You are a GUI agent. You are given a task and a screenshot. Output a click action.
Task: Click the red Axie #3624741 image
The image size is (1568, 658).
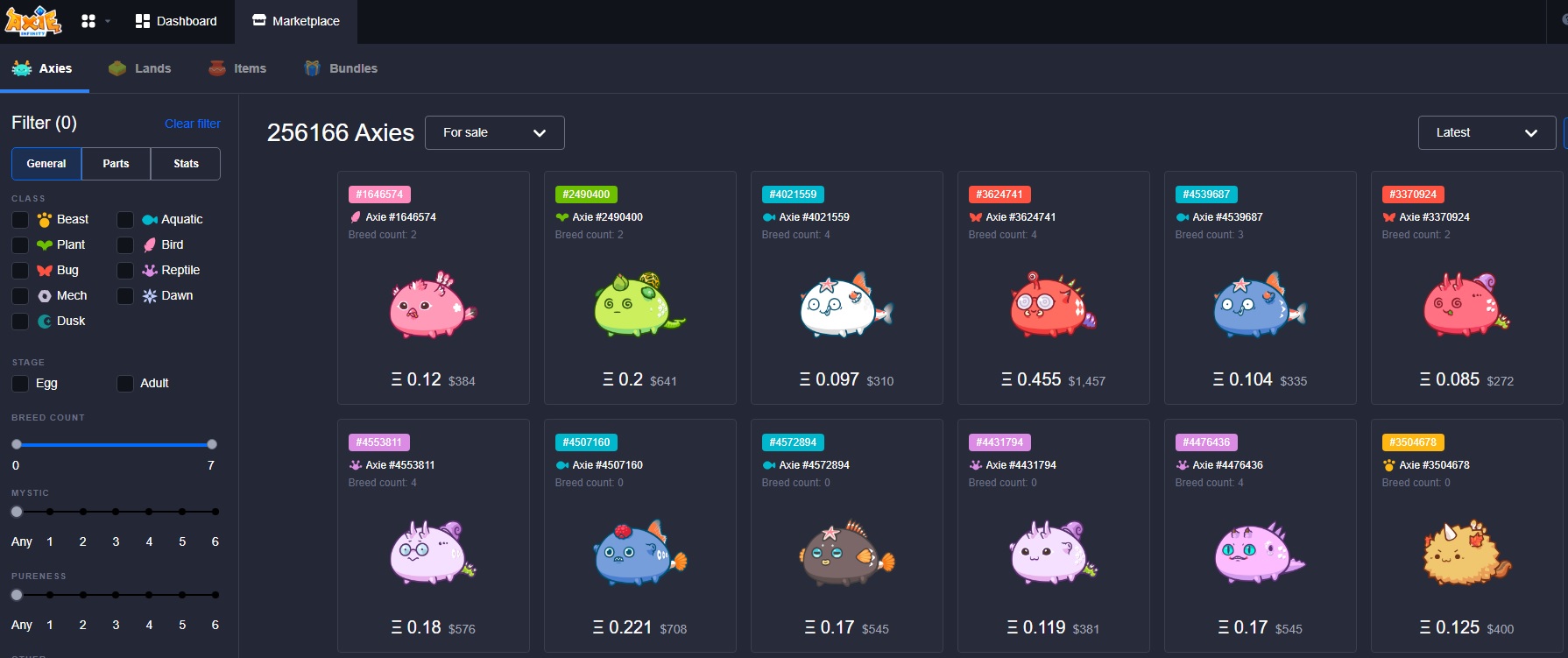pyautogui.click(x=1053, y=305)
